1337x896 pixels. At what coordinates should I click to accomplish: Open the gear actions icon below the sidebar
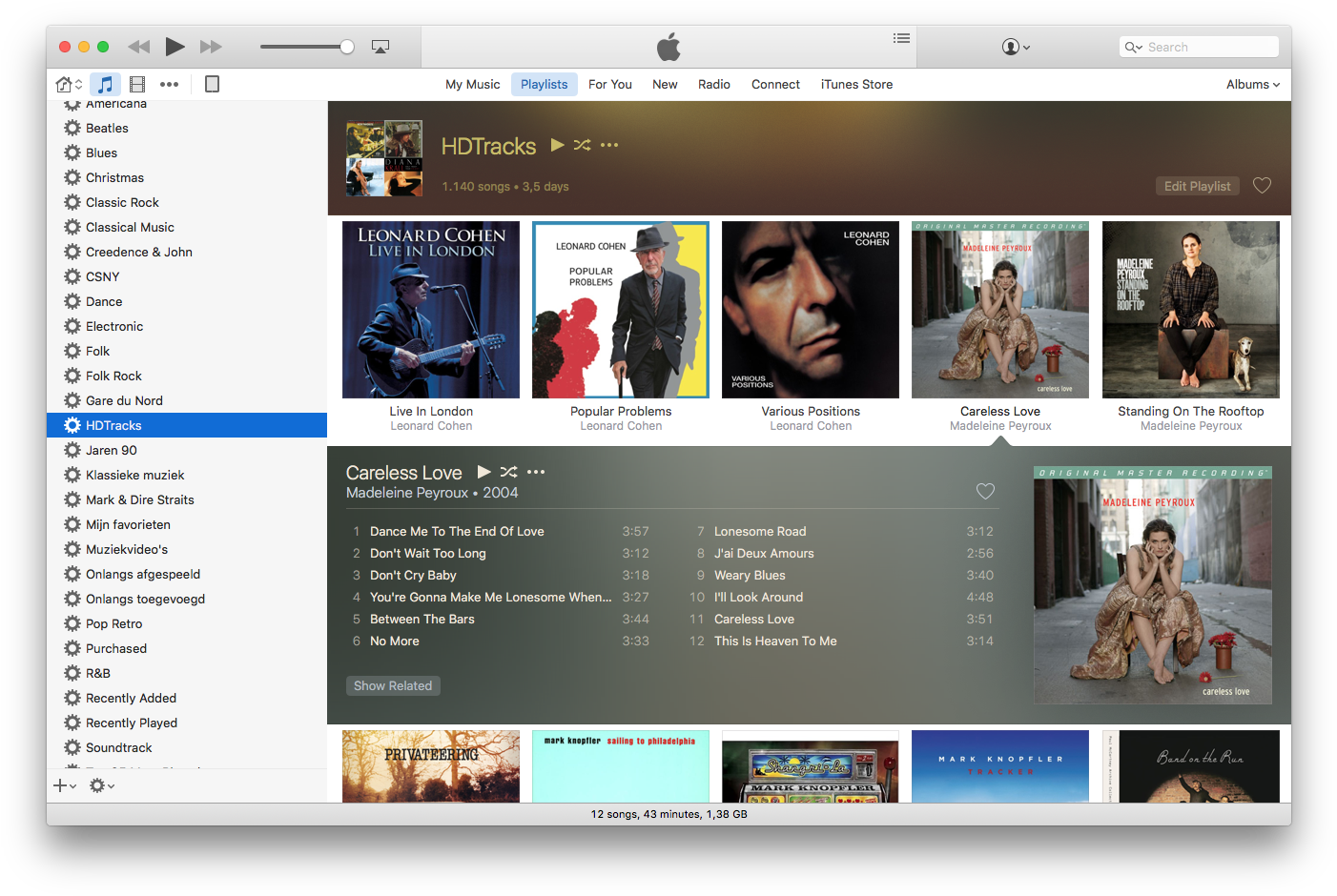(99, 785)
